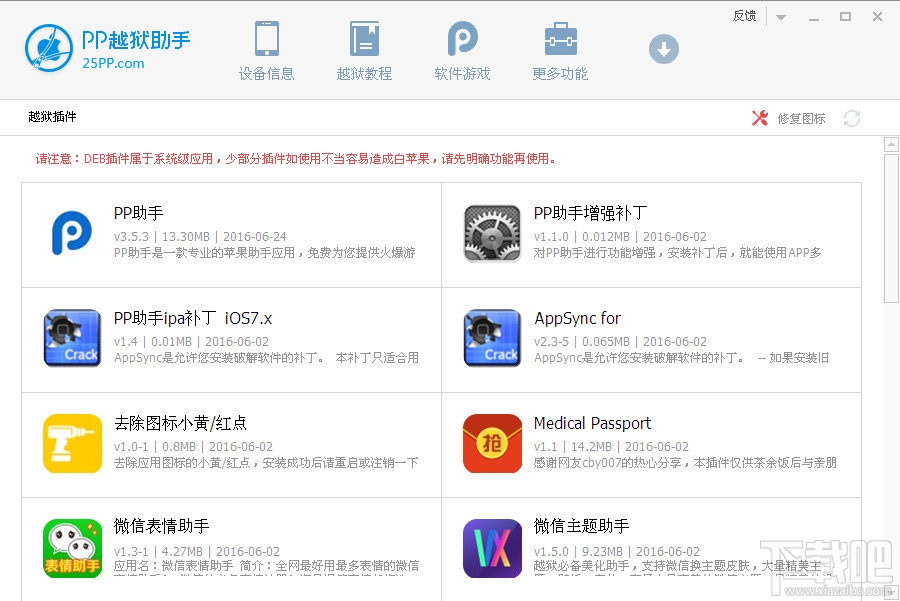Open the 微信主题助手 plugin title

[581, 526]
